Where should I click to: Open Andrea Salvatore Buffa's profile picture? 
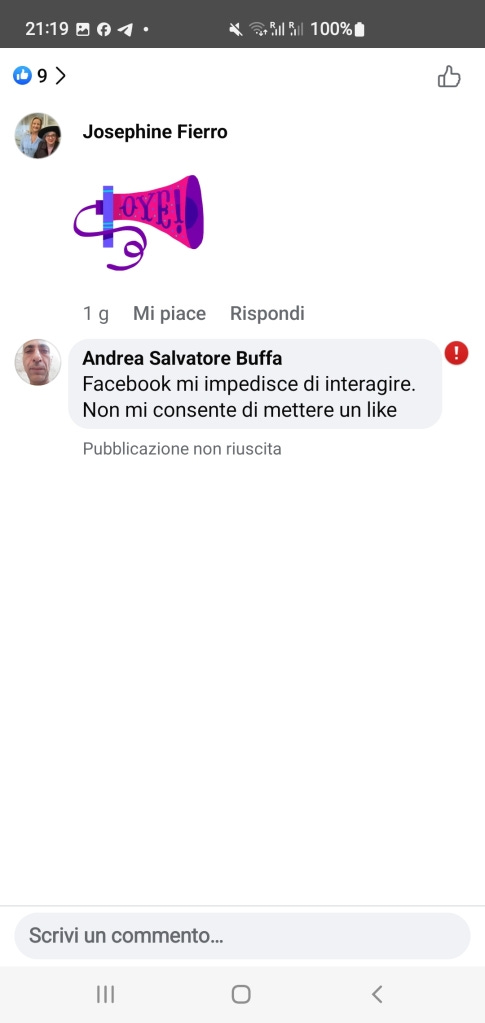[x=38, y=362]
